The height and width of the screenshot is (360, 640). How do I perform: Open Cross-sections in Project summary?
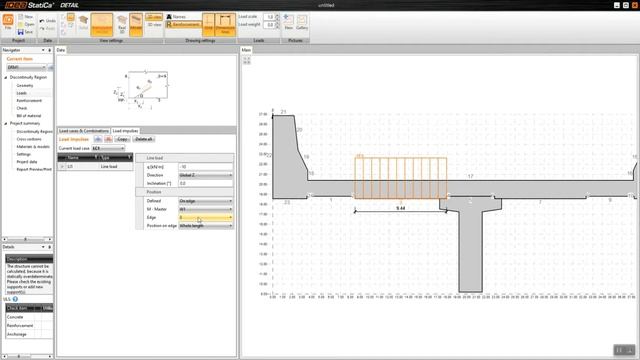point(29,139)
